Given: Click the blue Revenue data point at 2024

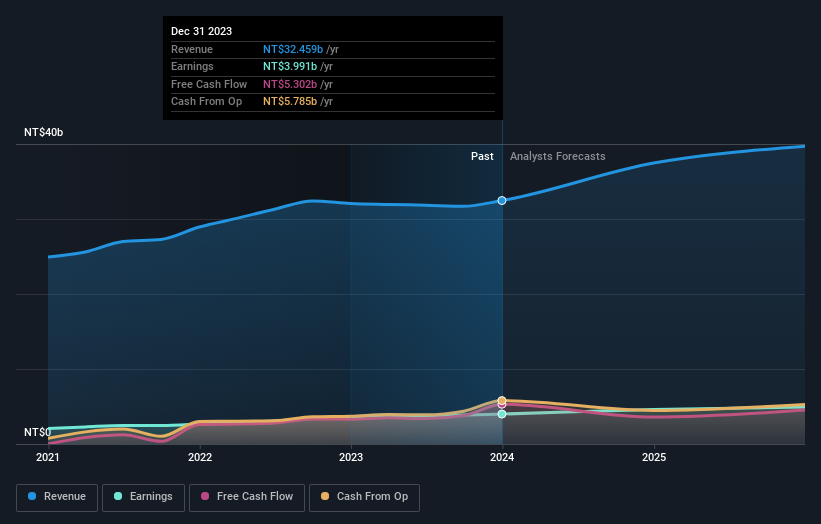Looking at the screenshot, I should tap(502, 200).
